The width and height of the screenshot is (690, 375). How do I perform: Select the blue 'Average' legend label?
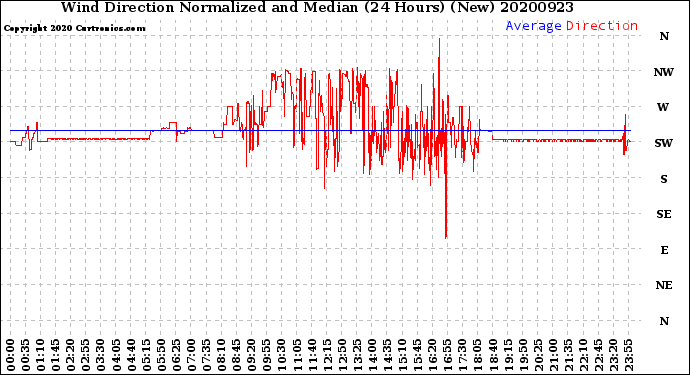(533, 26)
